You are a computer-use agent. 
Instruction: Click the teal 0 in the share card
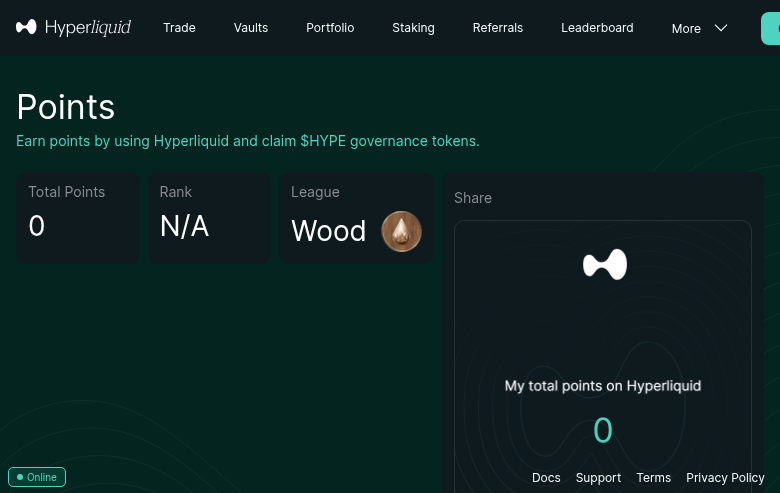pos(603,430)
